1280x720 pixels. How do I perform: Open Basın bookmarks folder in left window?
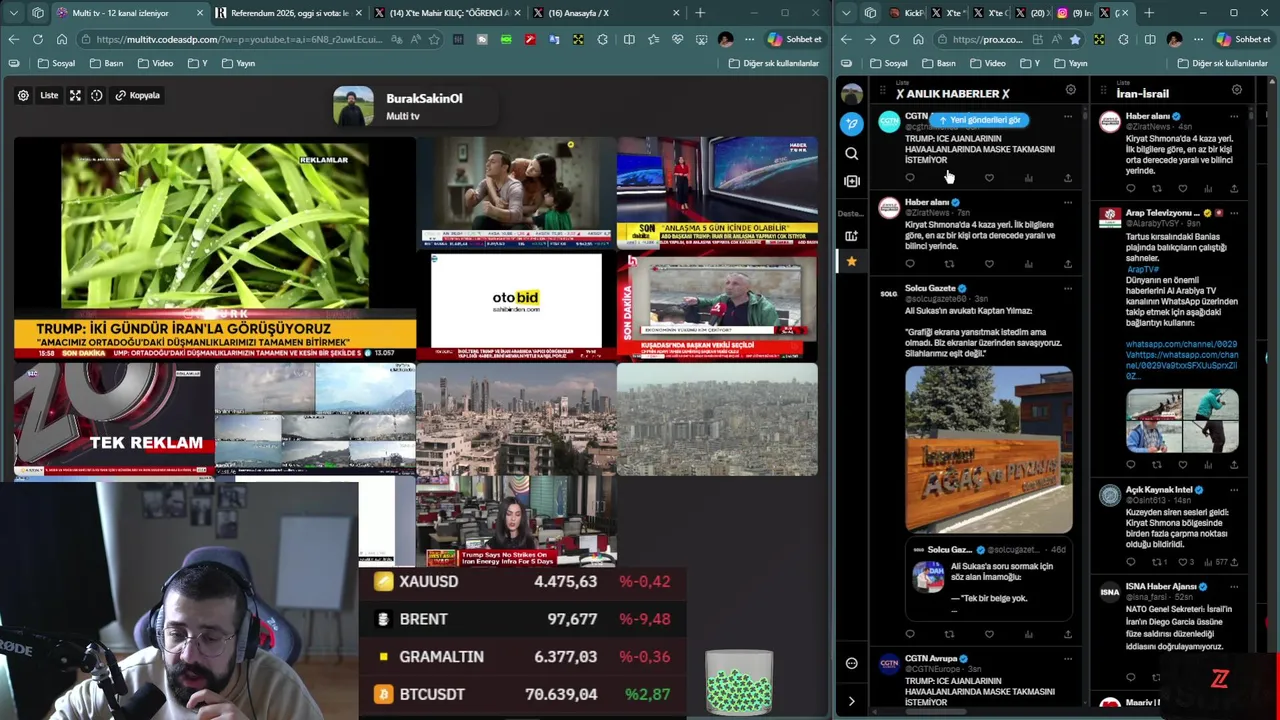click(x=107, y=63)
